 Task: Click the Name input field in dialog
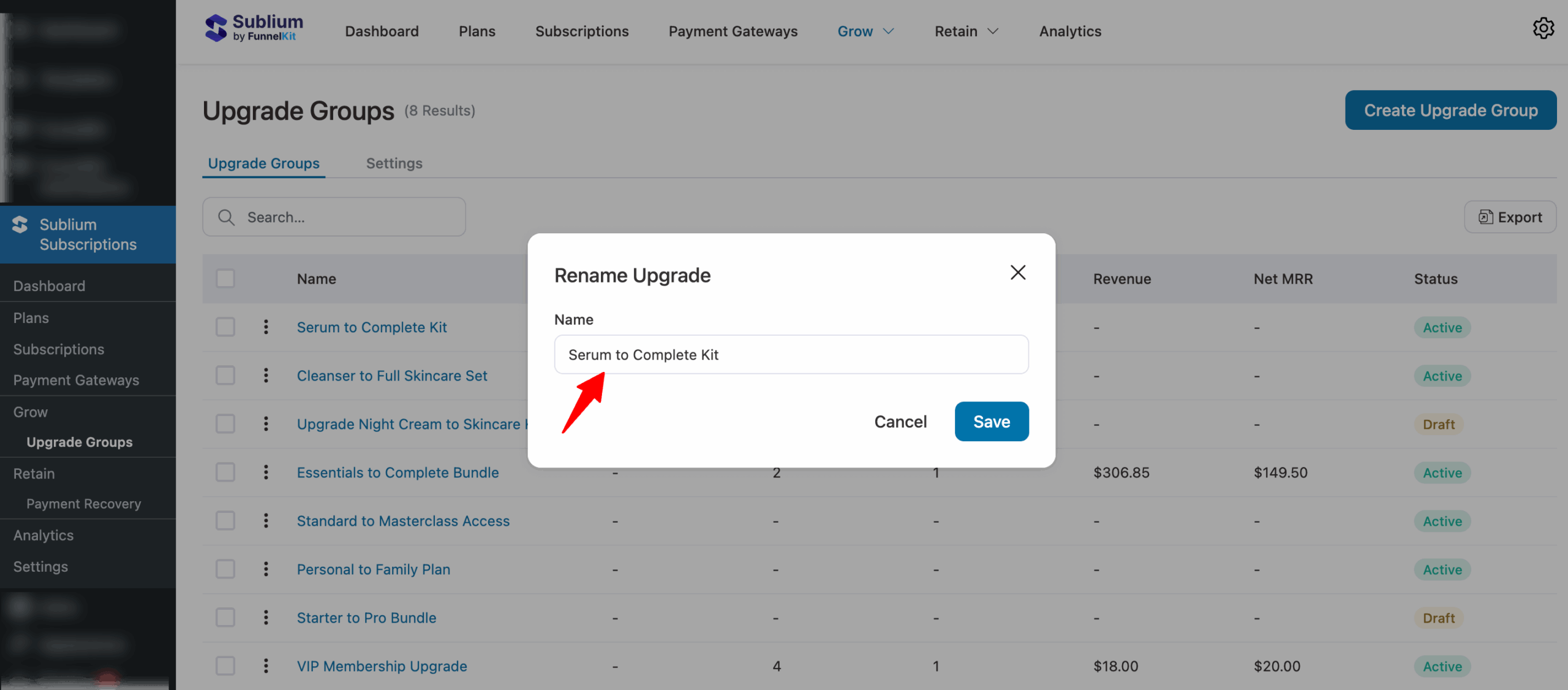pyautogui.click(x=791, y=355)
